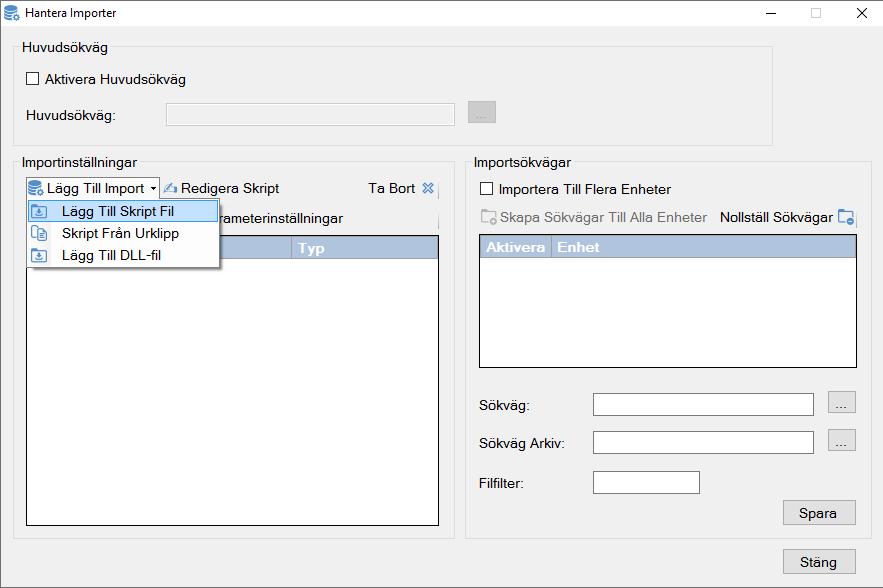The width and height of the screenshot is (883, 588).
Task: Select Skript Från Urklipp menu entry
Action: (x=123, y=233)
